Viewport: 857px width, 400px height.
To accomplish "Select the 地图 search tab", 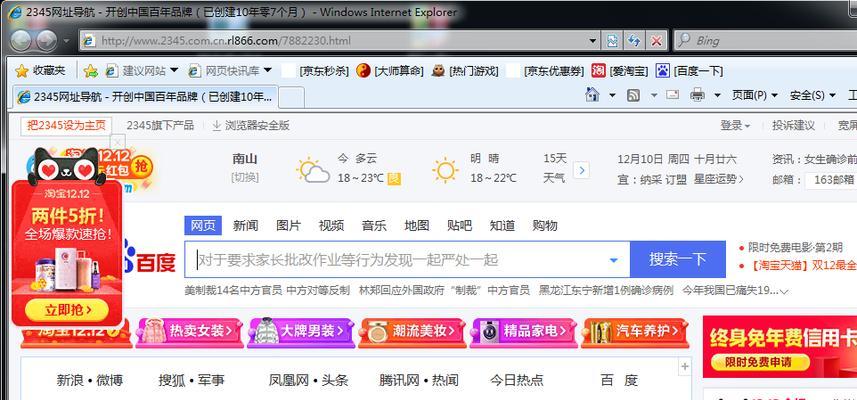I will pos(416,225).
